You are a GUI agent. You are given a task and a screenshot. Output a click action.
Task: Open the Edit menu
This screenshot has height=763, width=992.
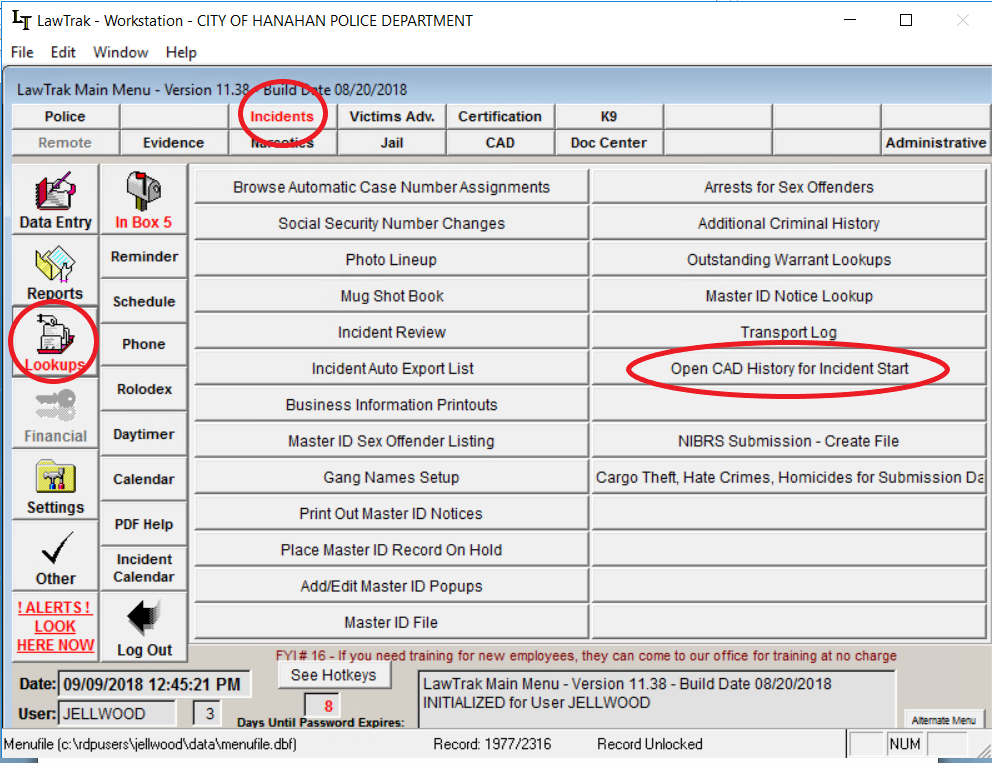click(x=63, y=53)
